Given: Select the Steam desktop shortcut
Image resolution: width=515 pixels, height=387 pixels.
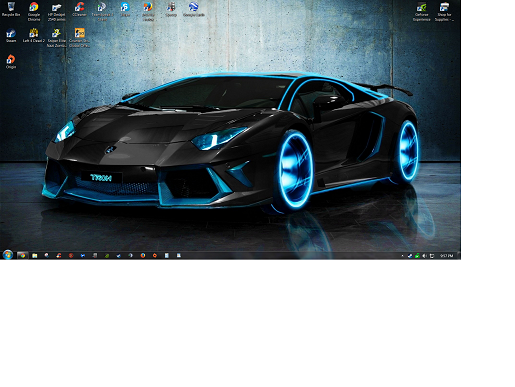Looking at the screenshot, I should pyautogui.click(x=11, y=35).
